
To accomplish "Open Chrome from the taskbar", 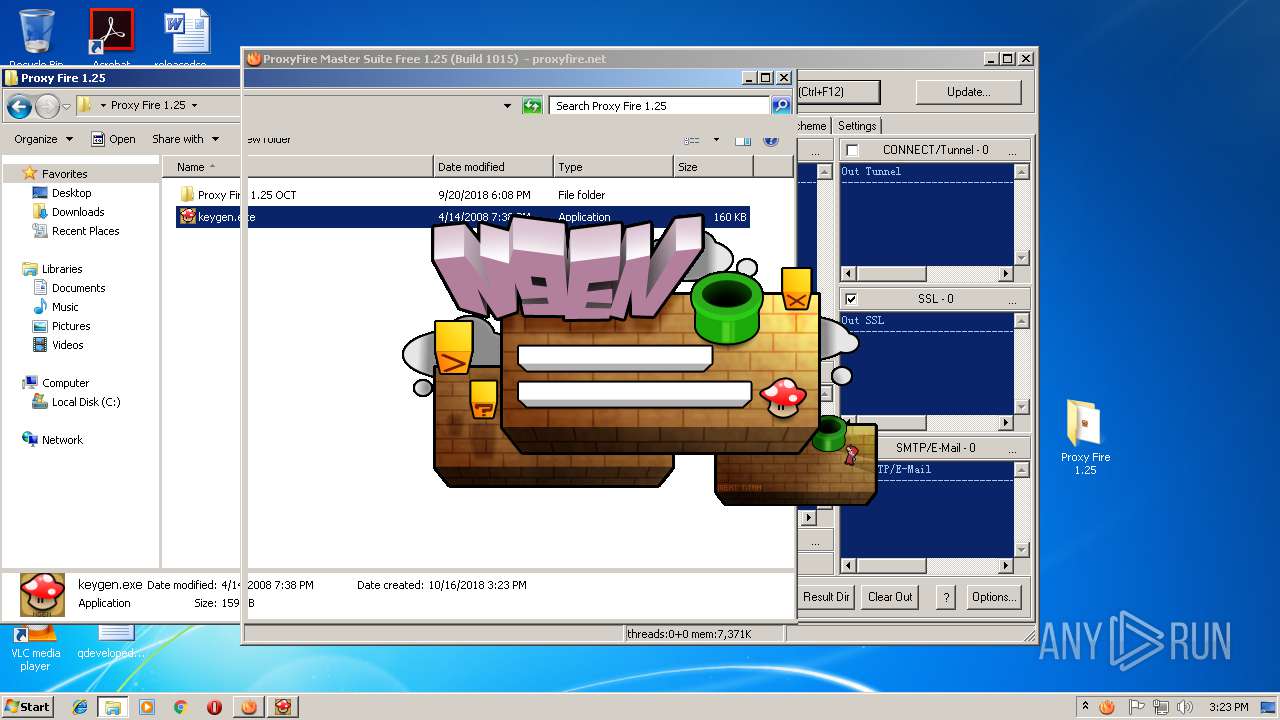I will 181,707.
